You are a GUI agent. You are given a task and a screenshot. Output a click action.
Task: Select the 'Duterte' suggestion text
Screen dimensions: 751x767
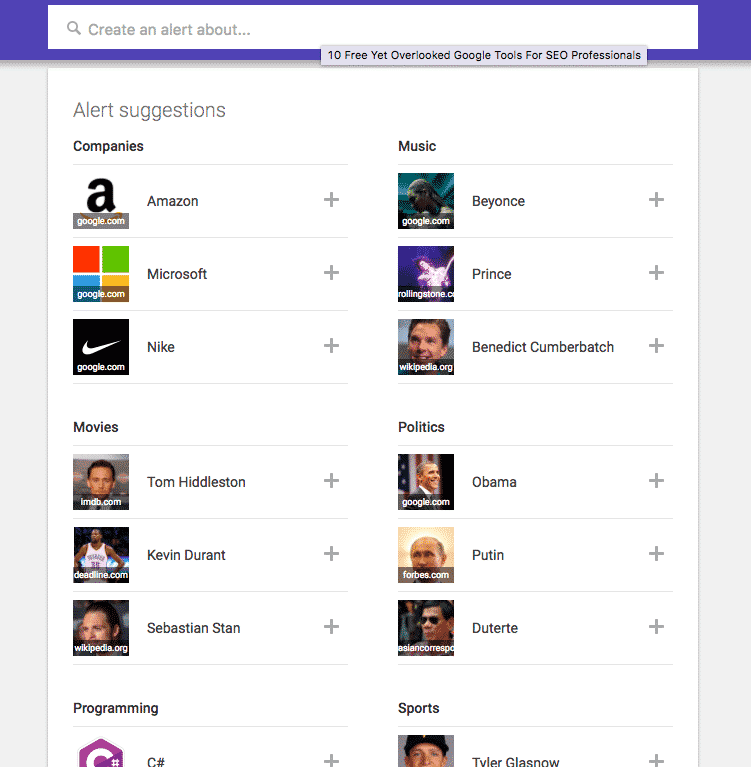click(495, 628)
